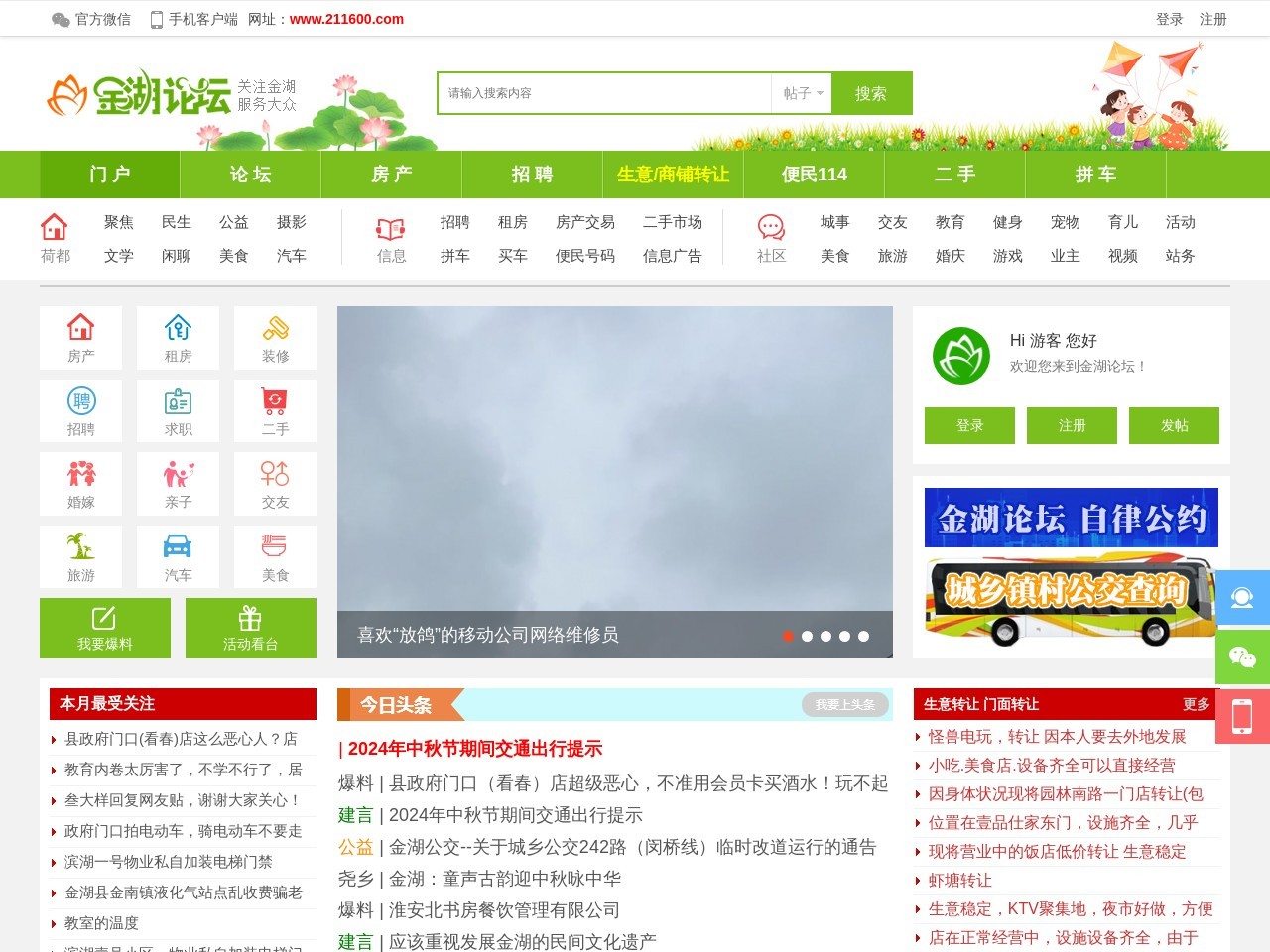
Task: Select the third carousel indicator dot
Action: click(826, 637)
